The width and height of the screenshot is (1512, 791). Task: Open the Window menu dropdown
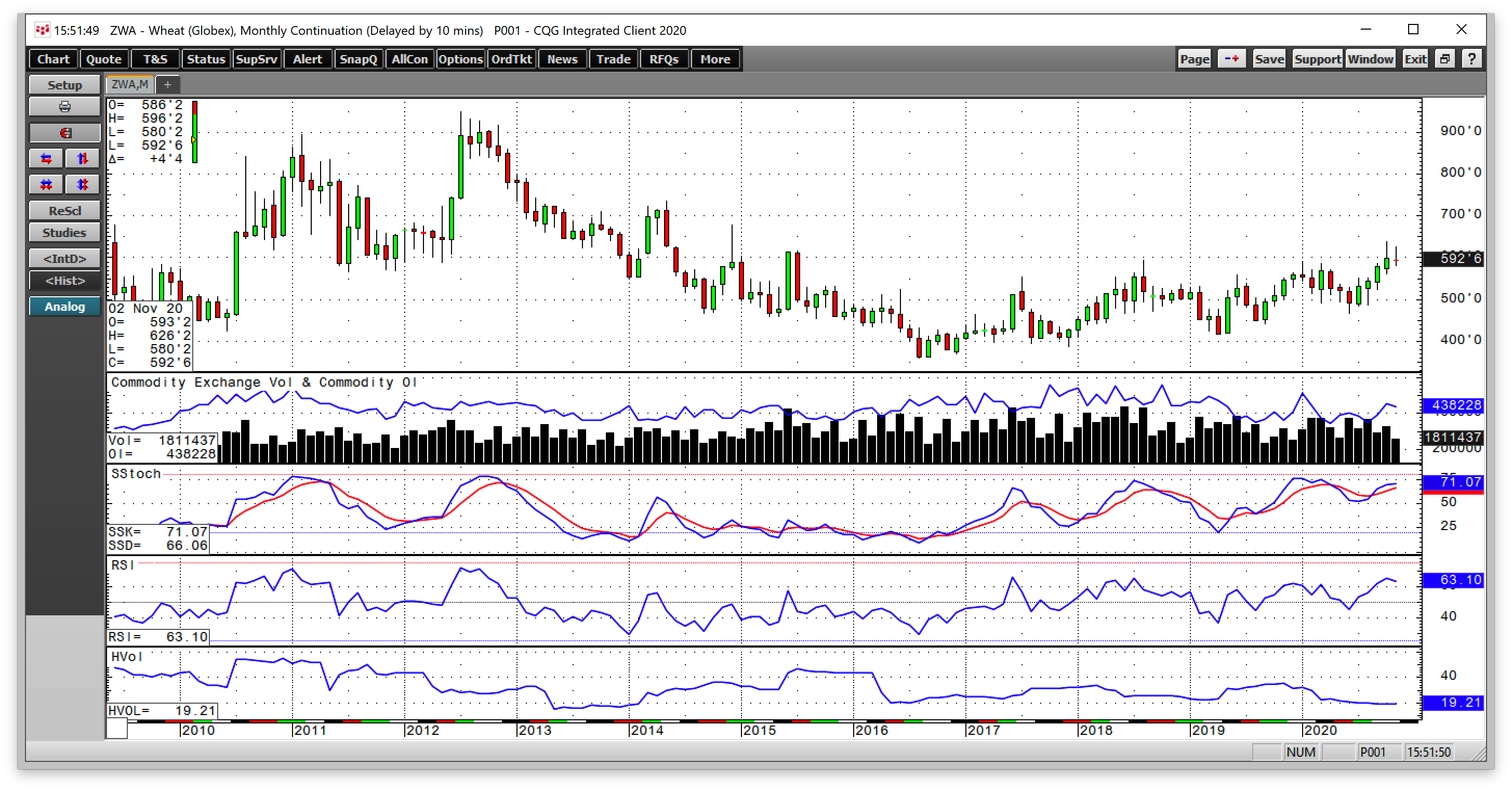(x=1370, y=59)
